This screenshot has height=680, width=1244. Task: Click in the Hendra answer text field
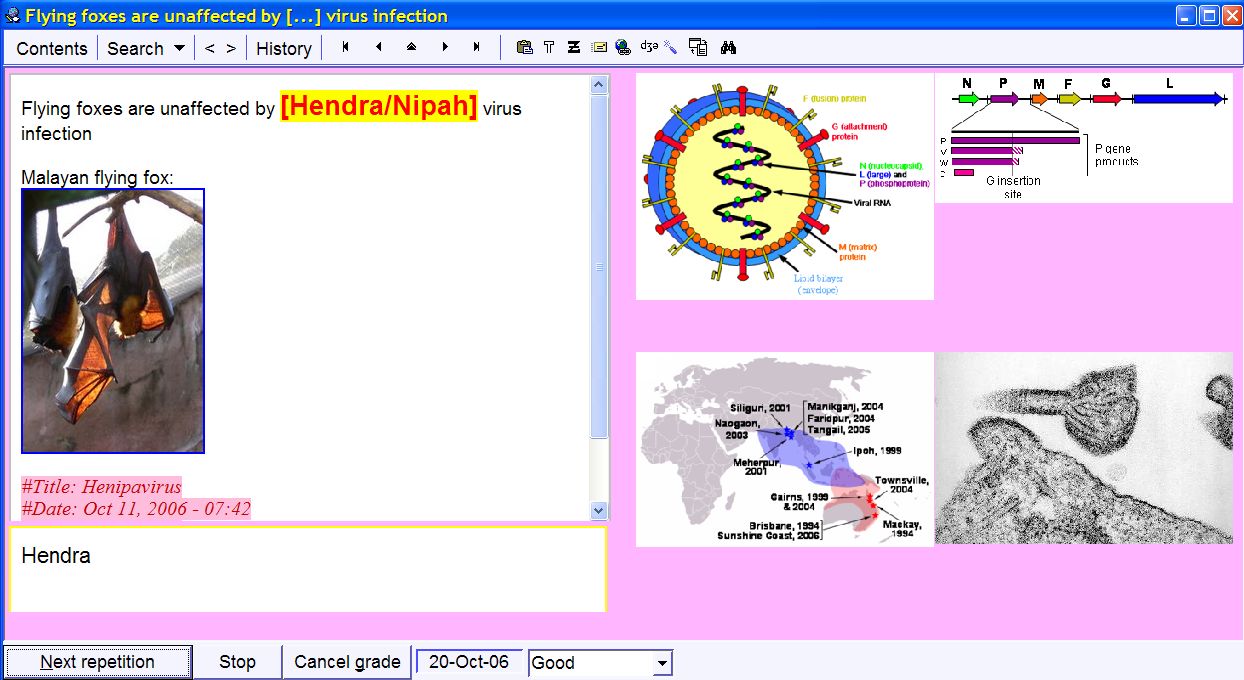(x=307, y=568)
